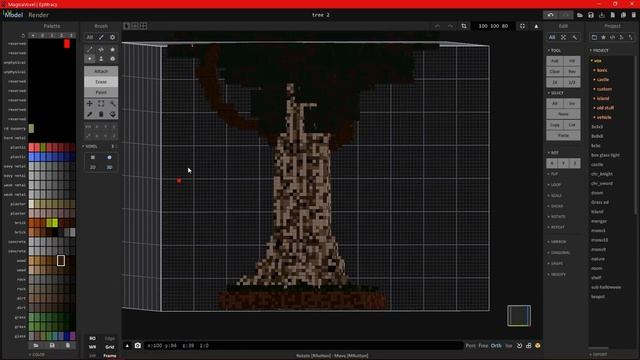Create new model document icon
The height and width of the screenshot is (360, 640).
pos(613,15)
